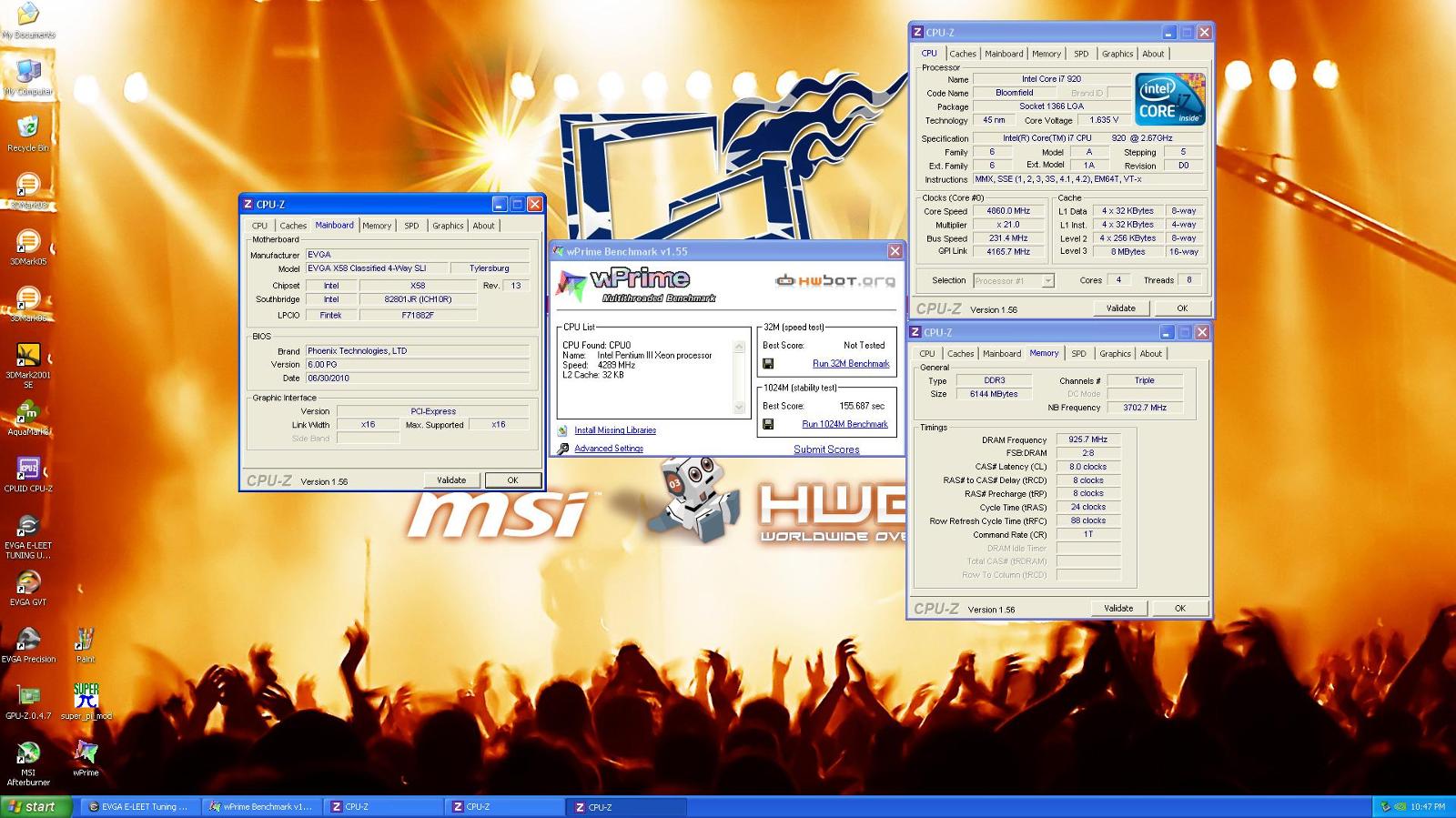Image resolution: width=1456 pixels, height=818 pixels.
Task: Click the Core Voltage 1.635 V value
Action: click(x=1104, y=120)
